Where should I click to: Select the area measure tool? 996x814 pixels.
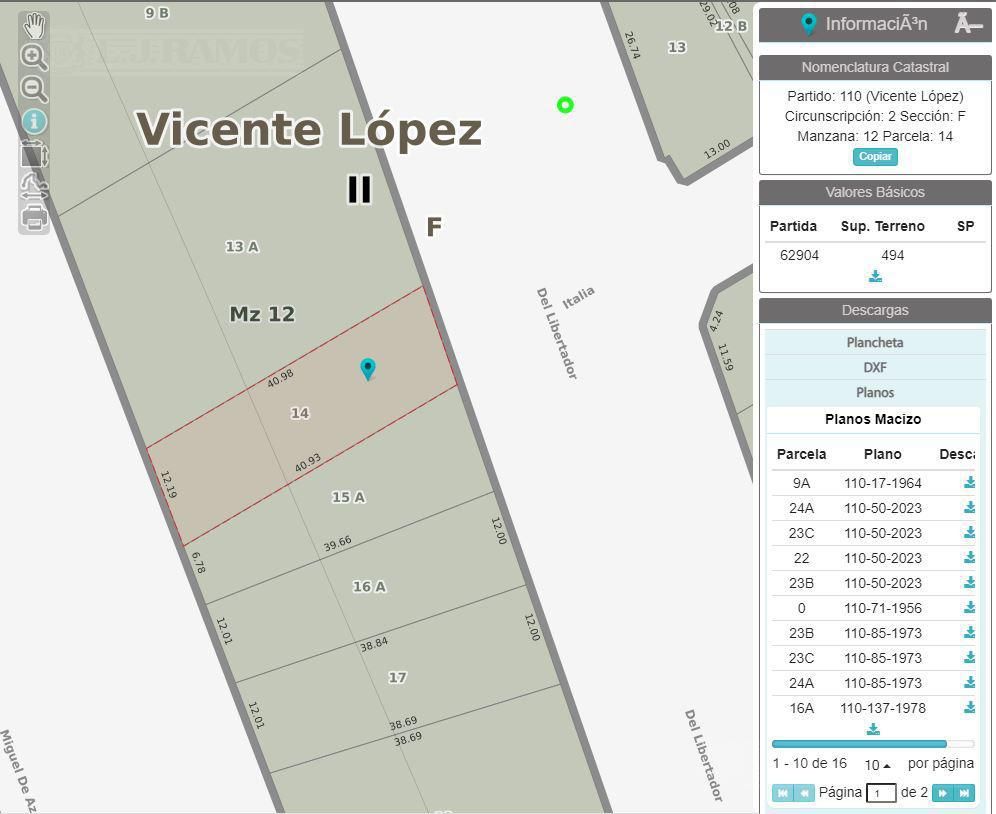(34, 154)
